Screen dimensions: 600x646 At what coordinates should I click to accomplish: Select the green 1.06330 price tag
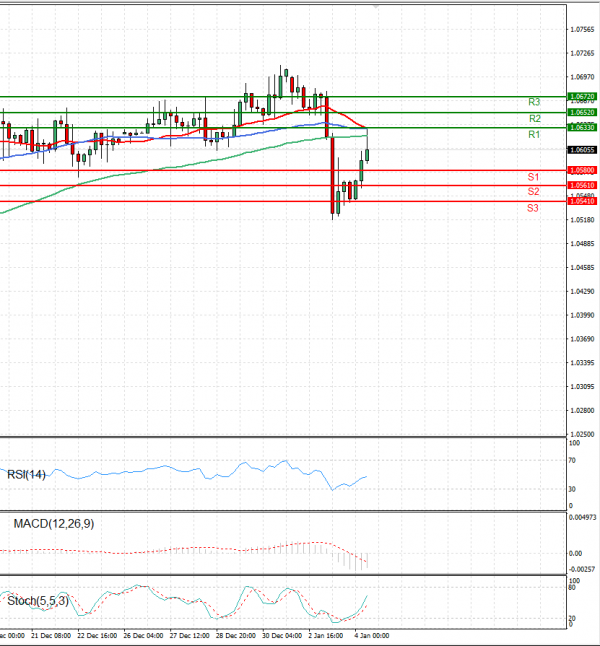click(582, 128)
